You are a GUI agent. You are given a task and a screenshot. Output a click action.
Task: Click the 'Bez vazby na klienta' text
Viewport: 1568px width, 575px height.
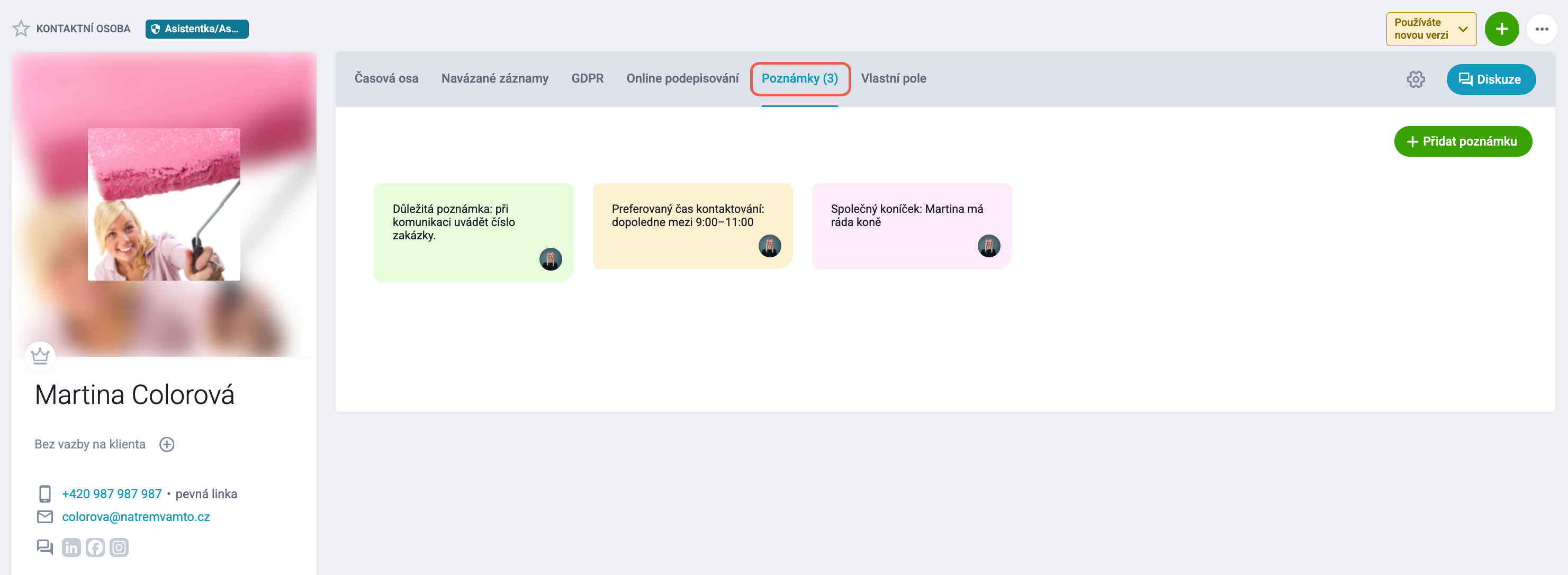90,444
